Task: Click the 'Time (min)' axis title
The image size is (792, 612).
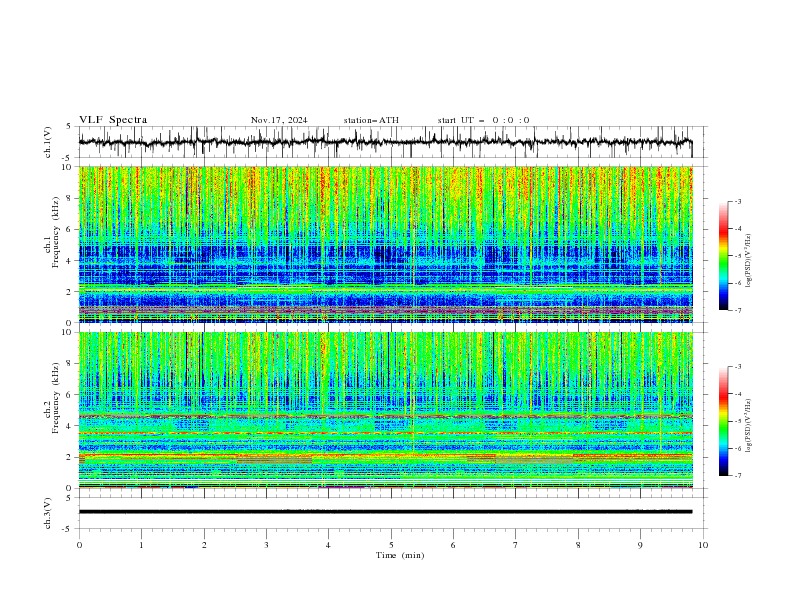Action: point(400,555)
